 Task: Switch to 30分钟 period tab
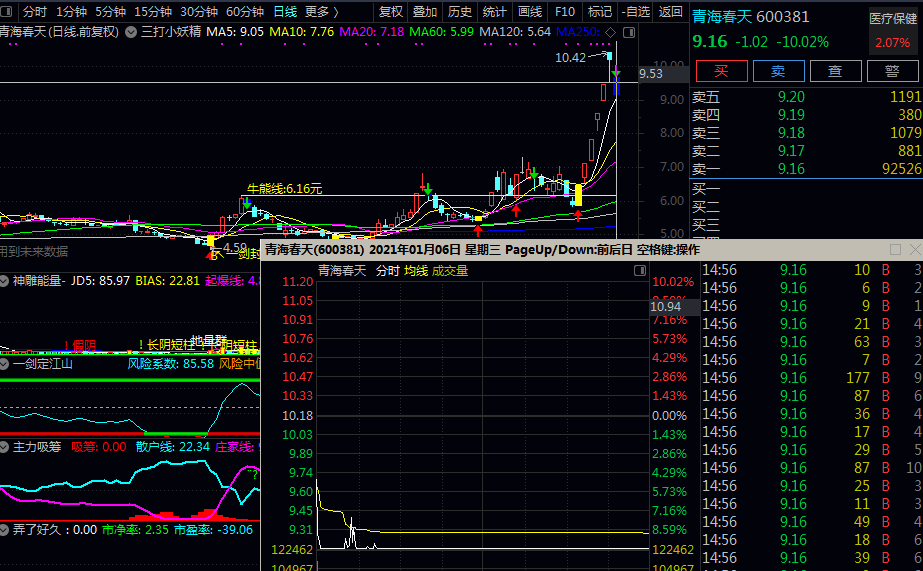point(199,12)
